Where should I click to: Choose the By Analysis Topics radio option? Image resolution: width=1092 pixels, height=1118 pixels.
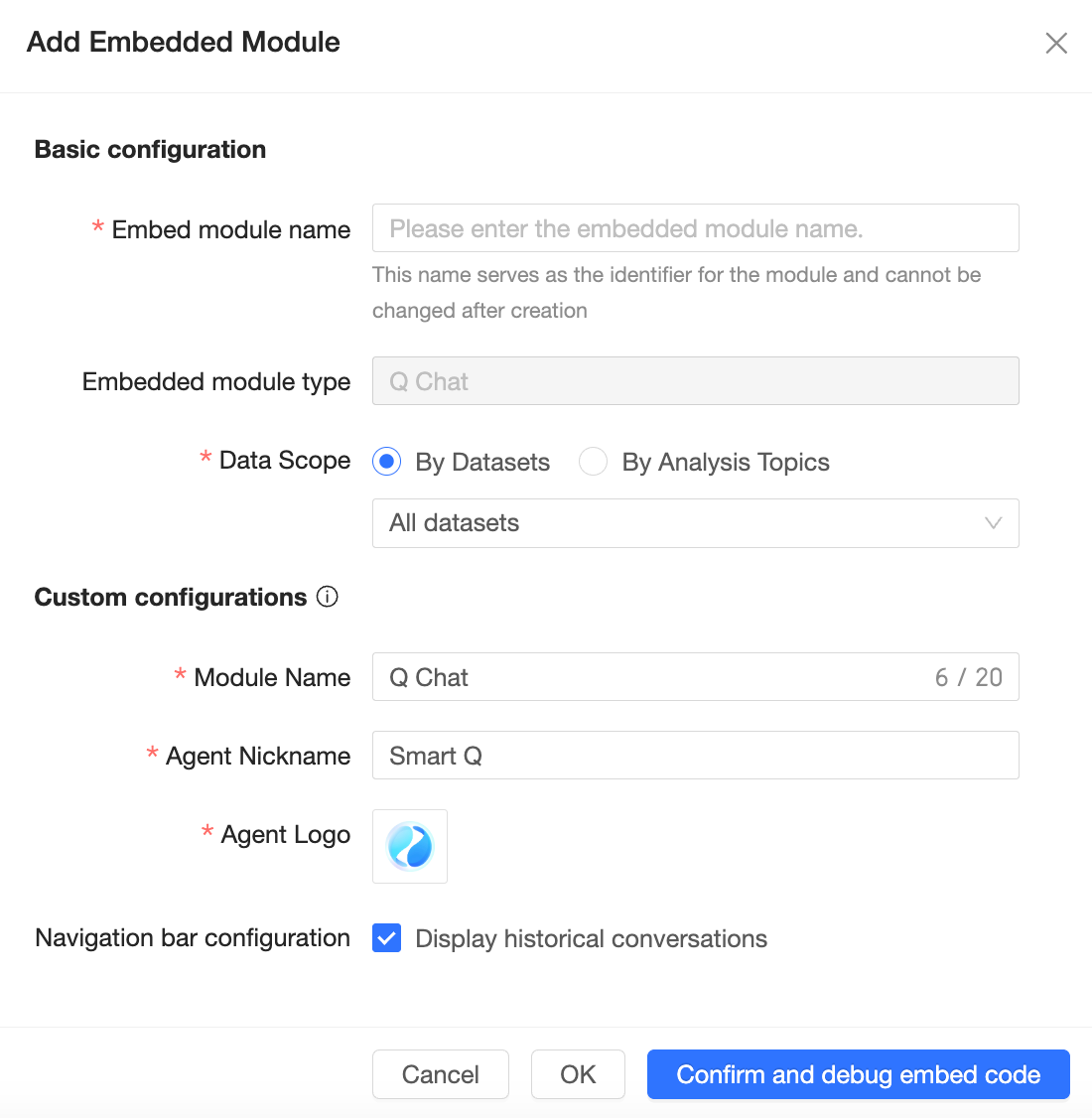click(594, 462)
